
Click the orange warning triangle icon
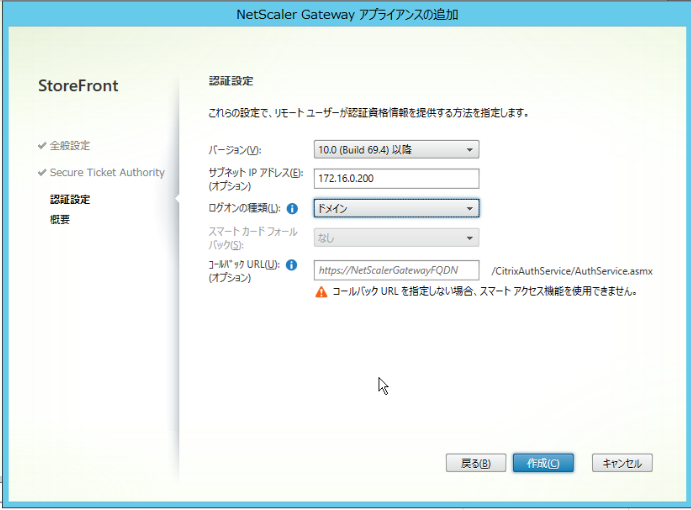[321, 292]
